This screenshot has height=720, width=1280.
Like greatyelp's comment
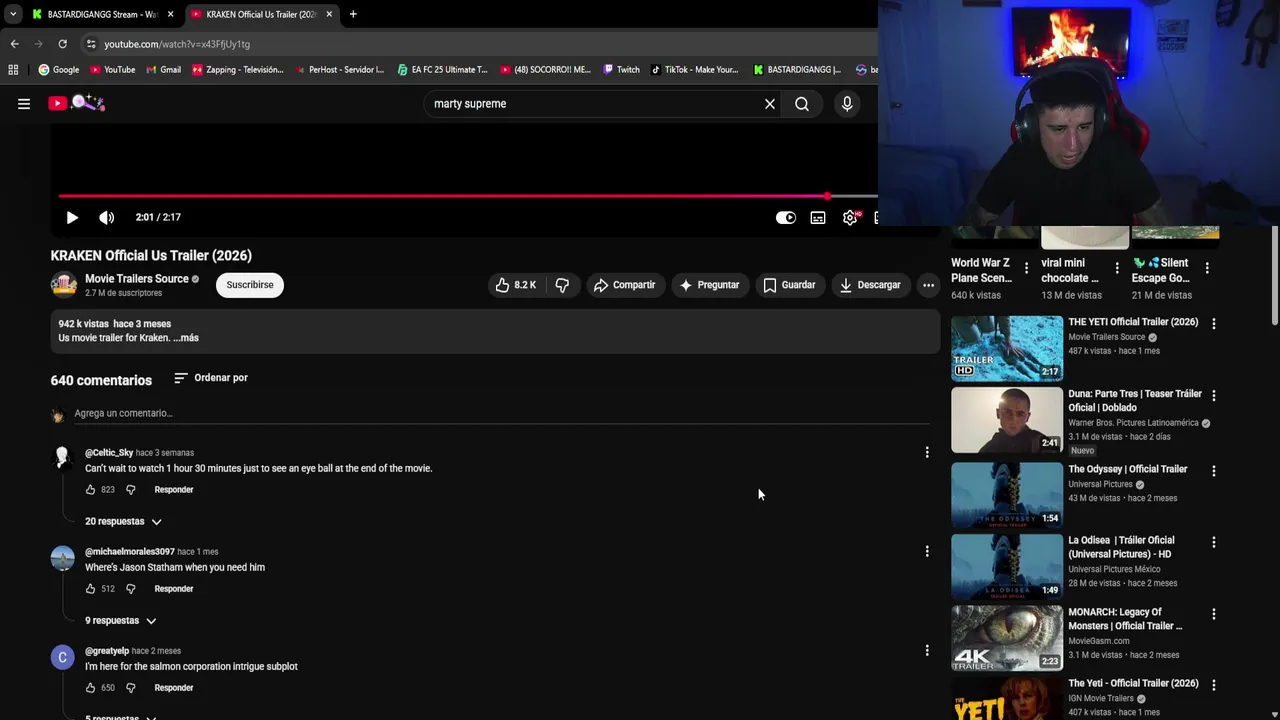(91, 688)
